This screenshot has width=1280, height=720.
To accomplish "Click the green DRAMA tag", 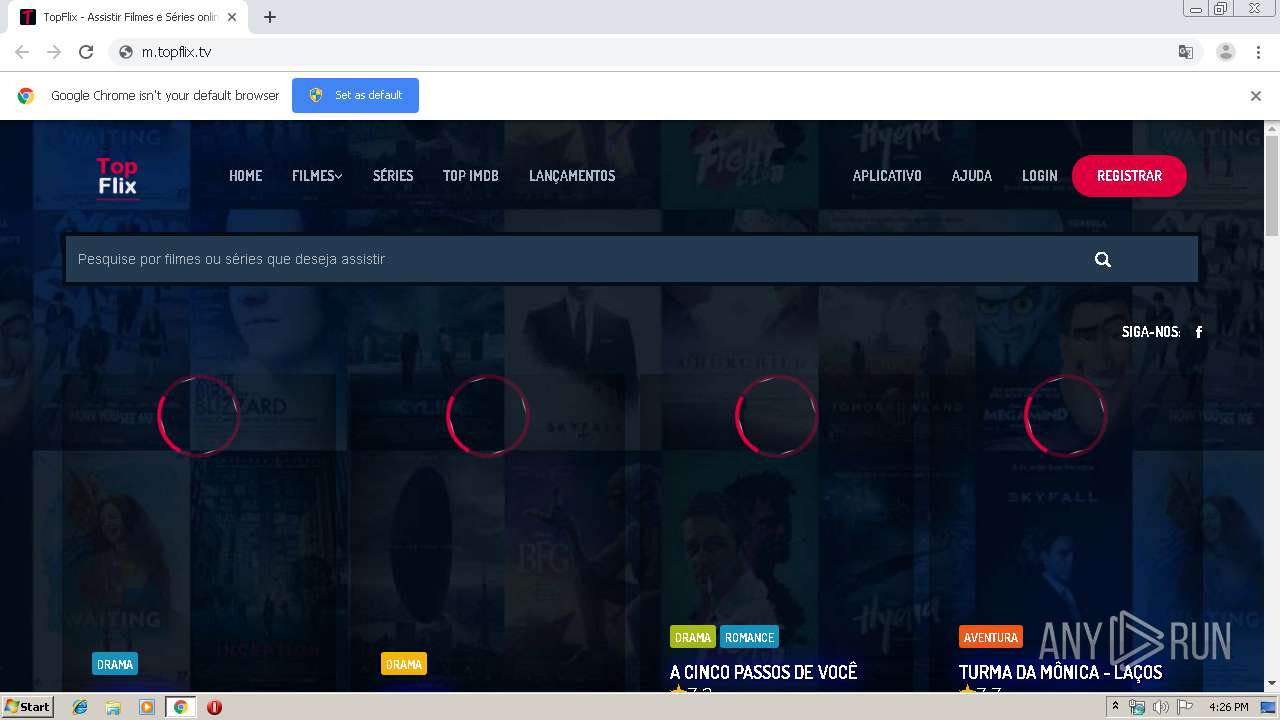I will pos(693,637).
